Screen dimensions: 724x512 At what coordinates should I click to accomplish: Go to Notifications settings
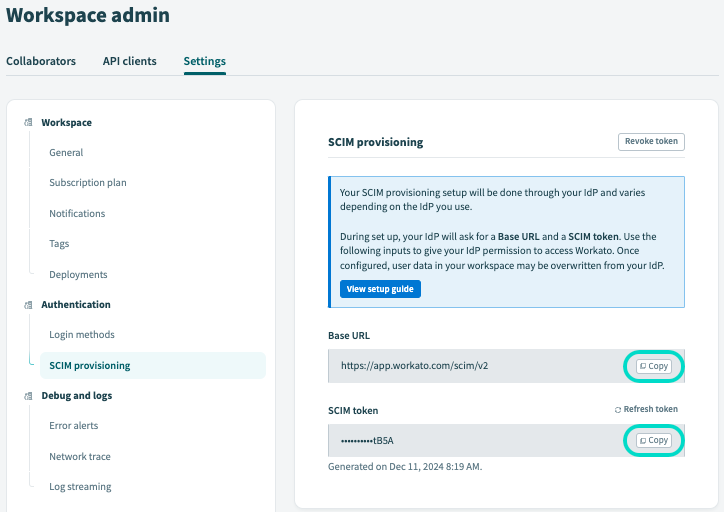pos(77,213)
